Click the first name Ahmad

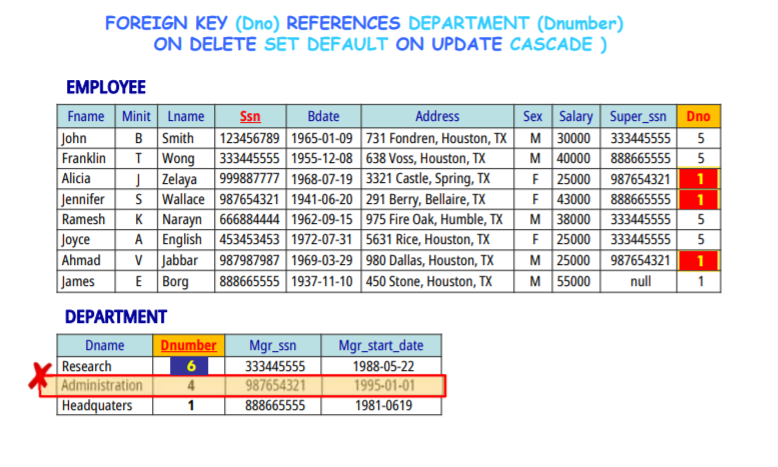pyautogui.click(x=81, y=261)
